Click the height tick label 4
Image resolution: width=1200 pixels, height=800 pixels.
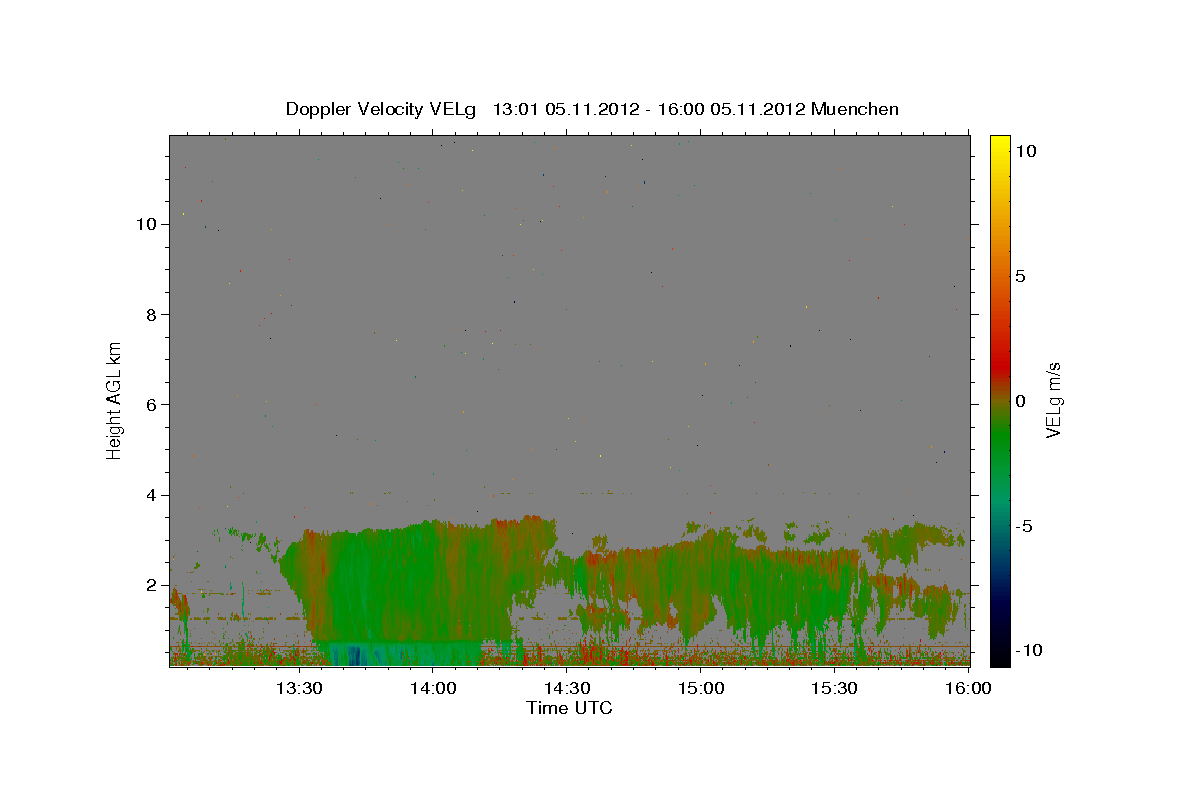point(150,495)
